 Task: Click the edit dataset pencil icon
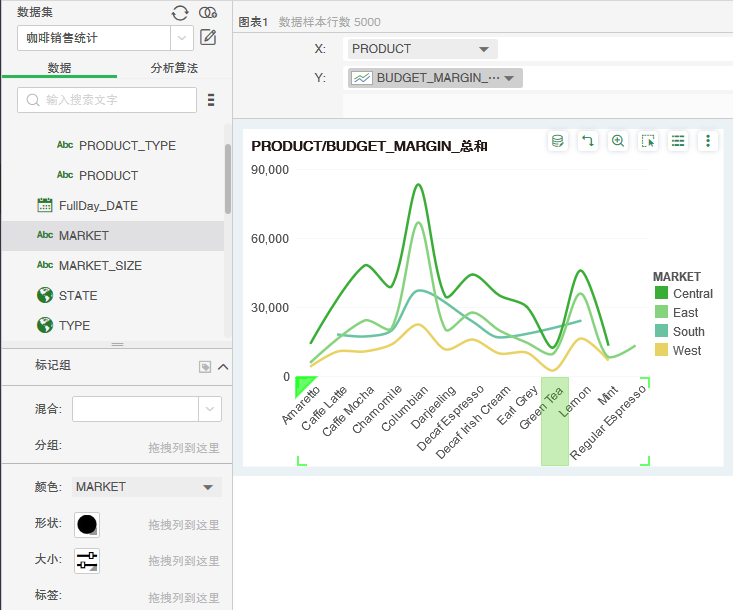coord(208,38)
